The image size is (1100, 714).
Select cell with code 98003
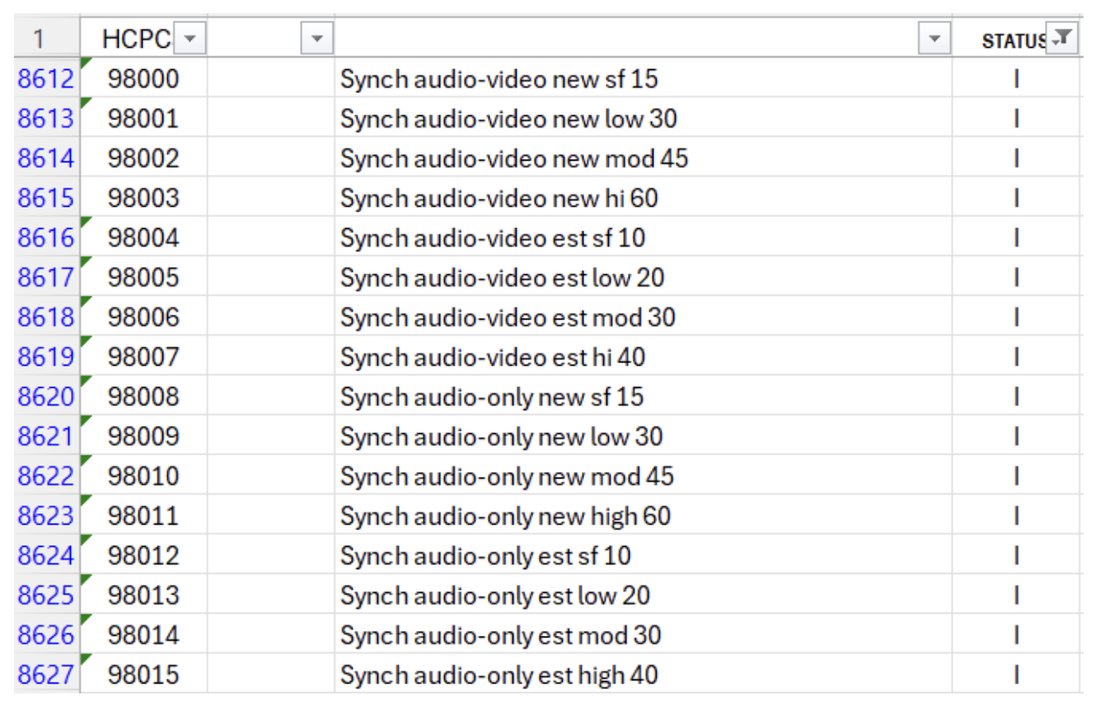144,198
